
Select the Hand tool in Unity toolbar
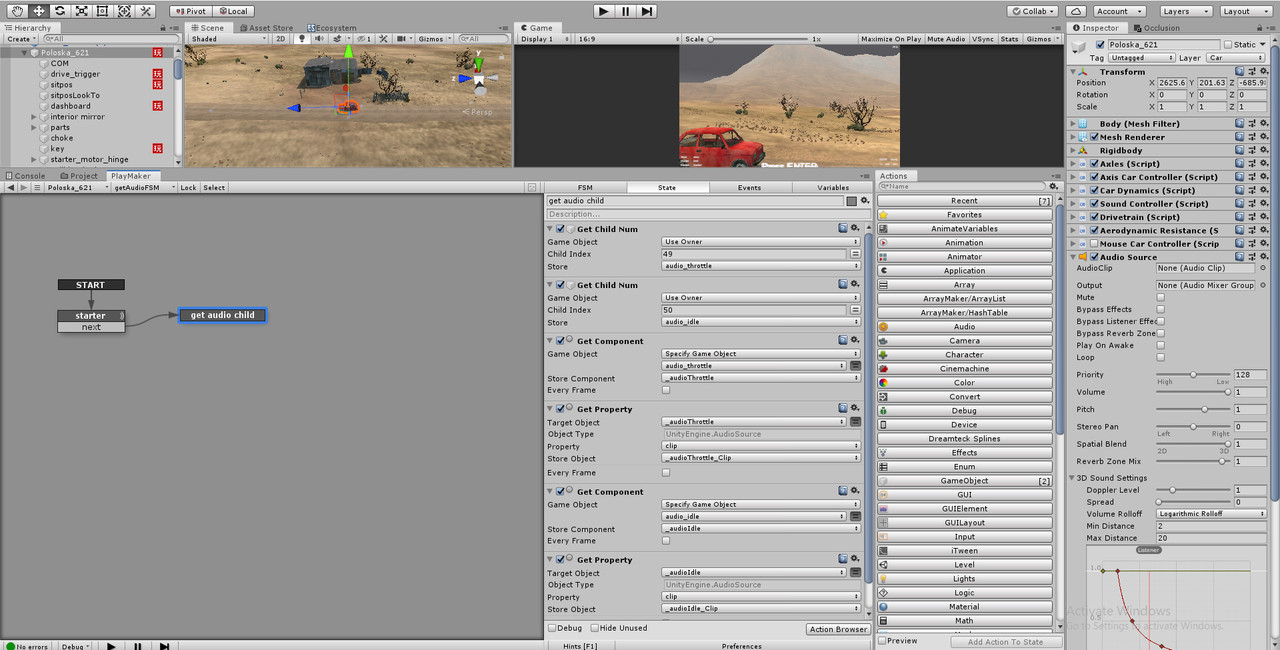point(18,11)
